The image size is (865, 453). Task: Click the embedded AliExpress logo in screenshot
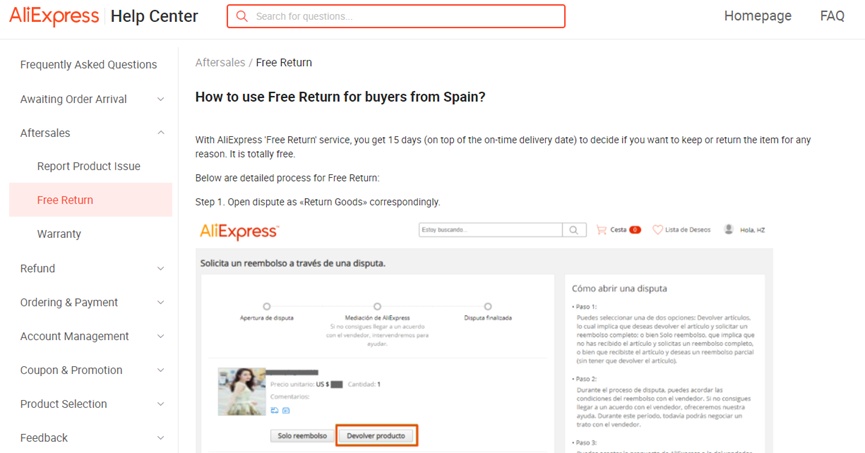(239, 231)
